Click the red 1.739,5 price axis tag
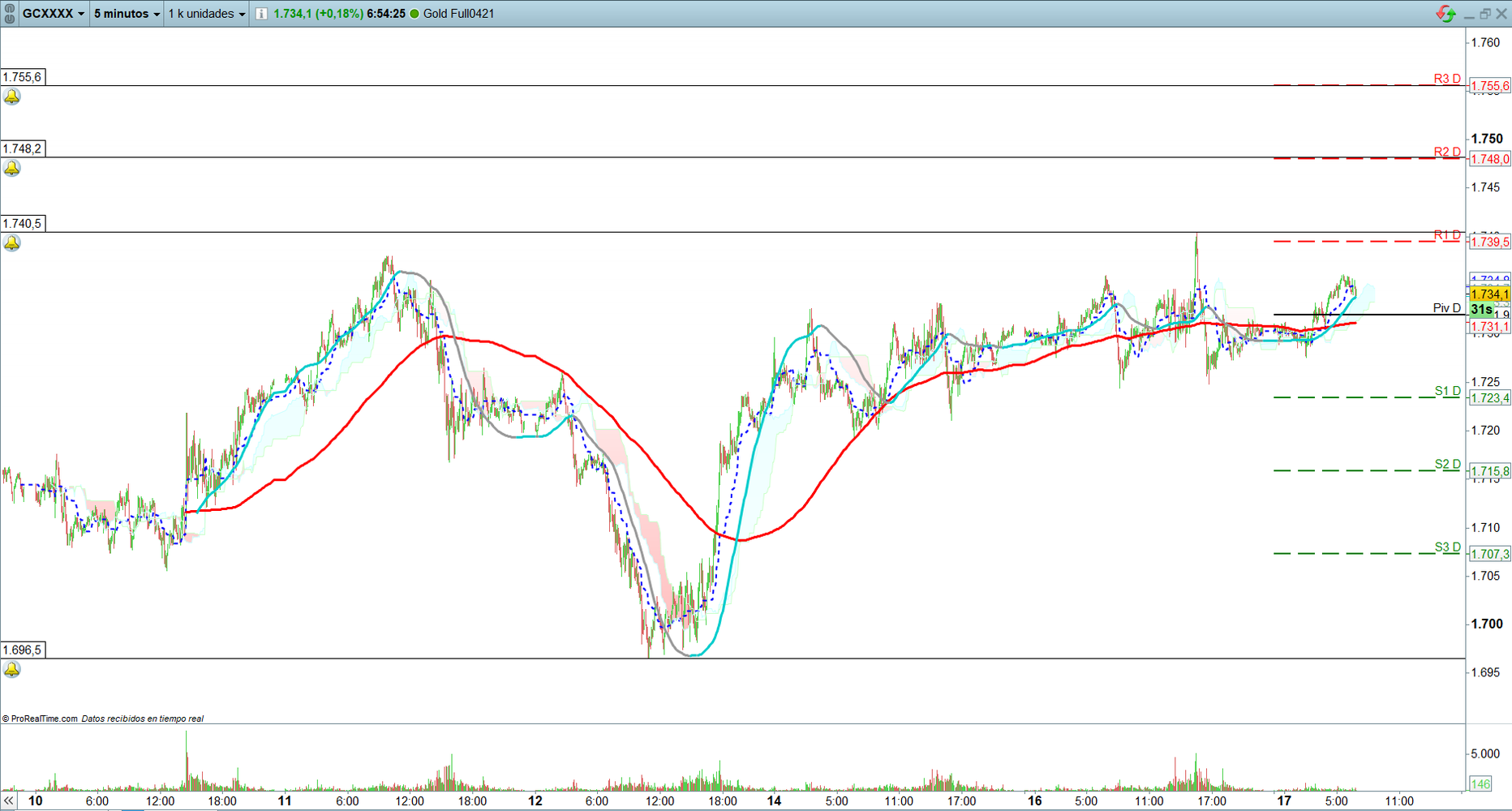This screenshot has width=1512, height=811. tap(1490, 242)
